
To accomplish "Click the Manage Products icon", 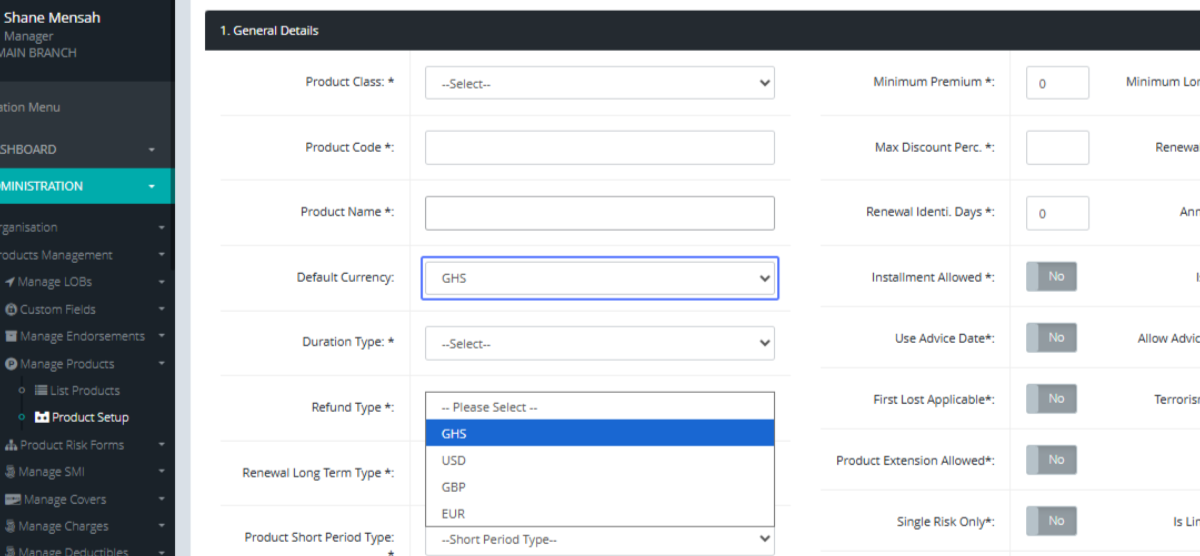I will [x=11, y=364].
